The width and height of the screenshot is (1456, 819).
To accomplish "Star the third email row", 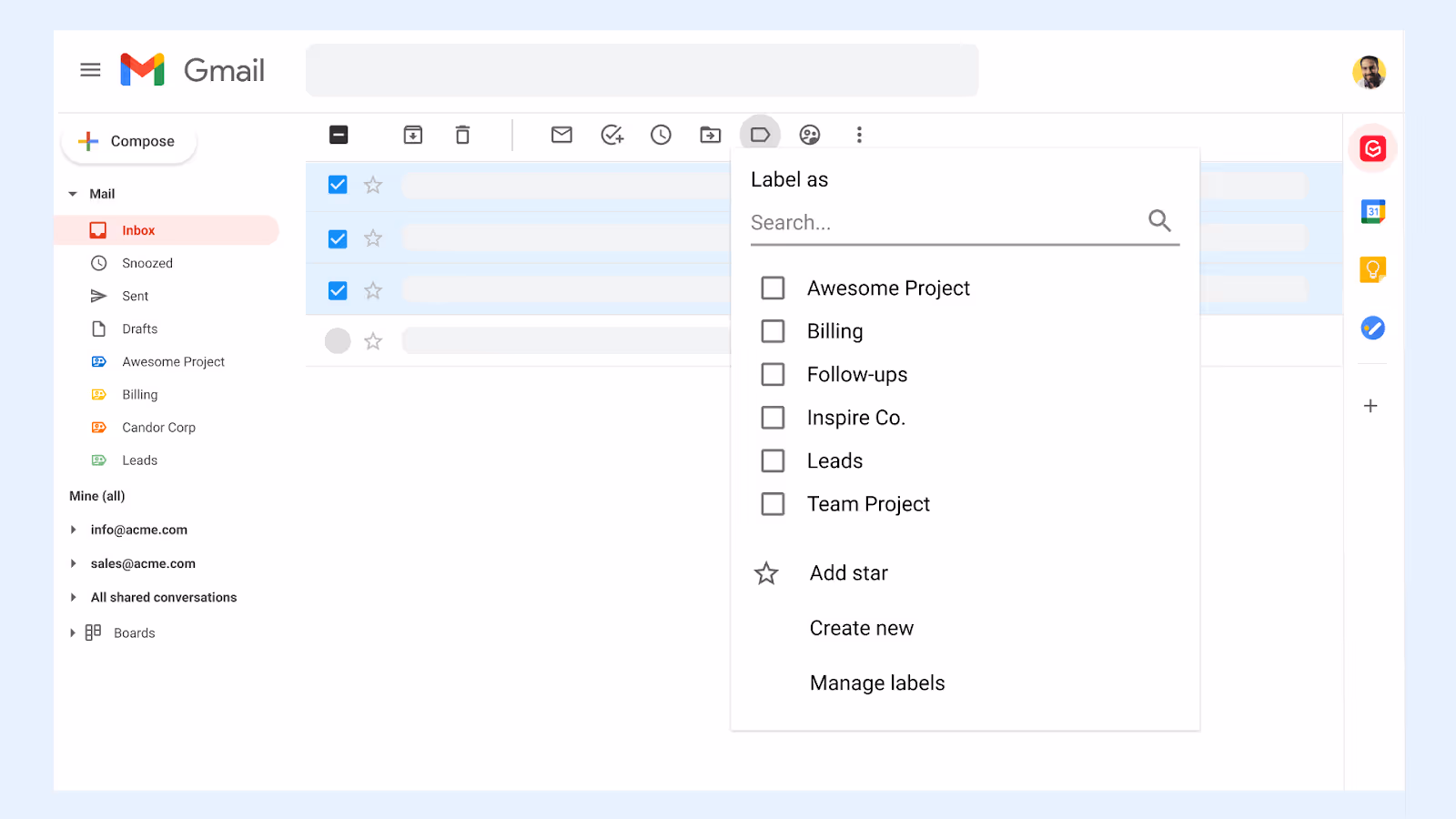I will coord(373,290).
